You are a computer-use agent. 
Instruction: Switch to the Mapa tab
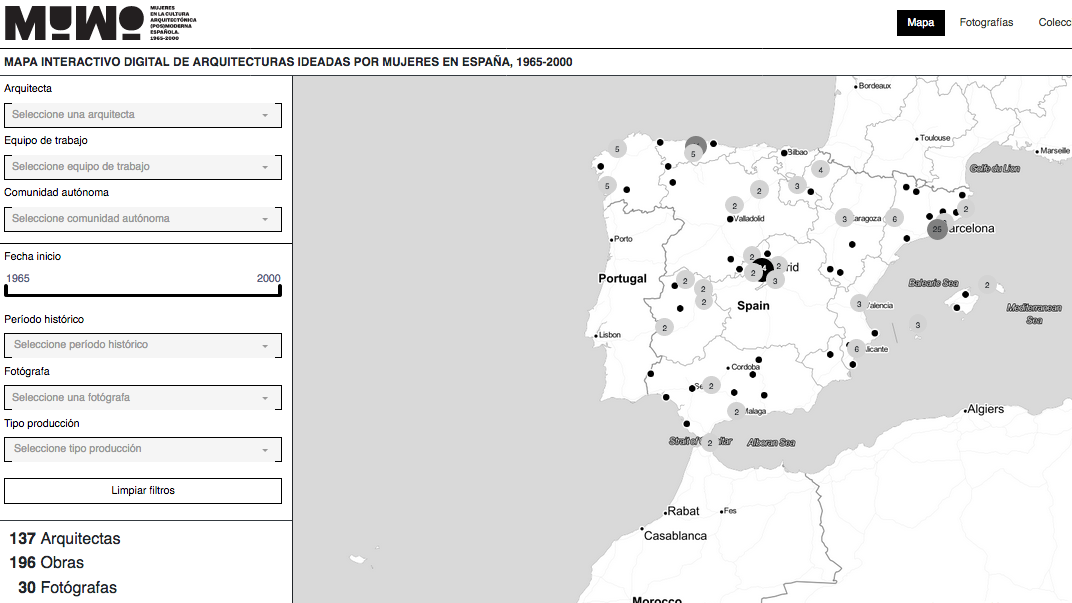click(x=920, y=22)
